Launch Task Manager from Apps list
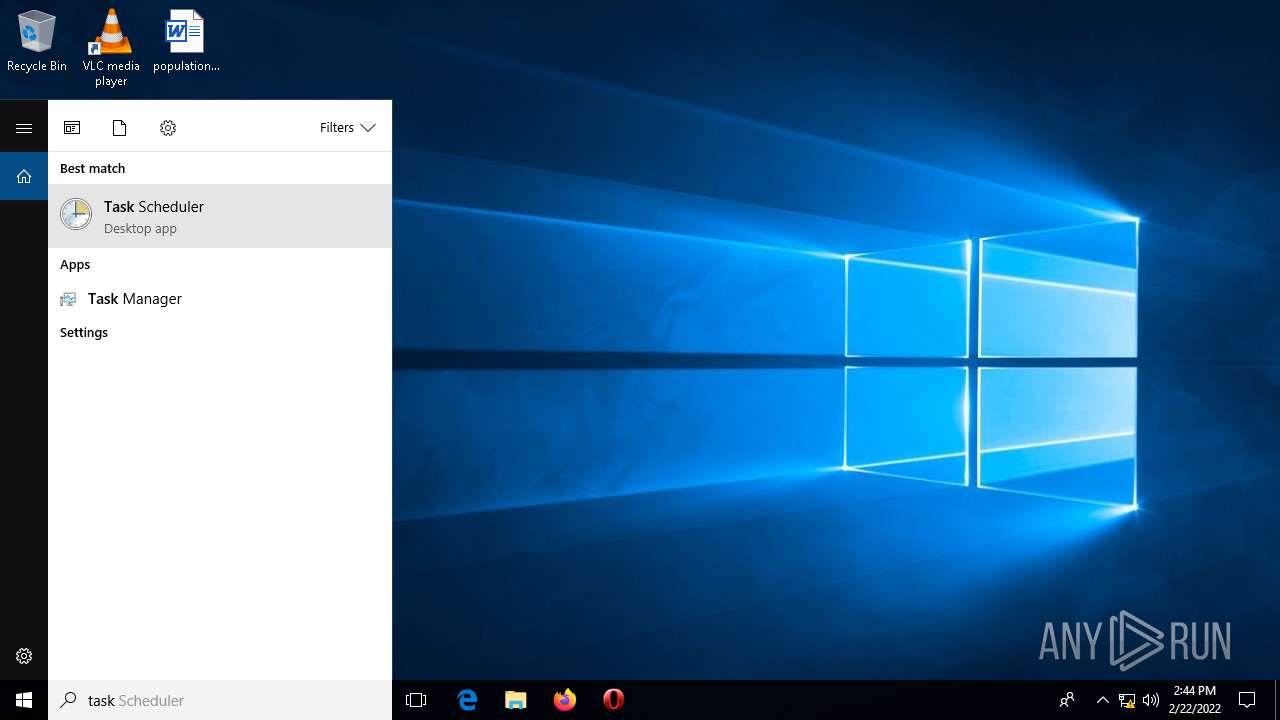This screenshot has height=720, width=1280. tap(220, 299)
